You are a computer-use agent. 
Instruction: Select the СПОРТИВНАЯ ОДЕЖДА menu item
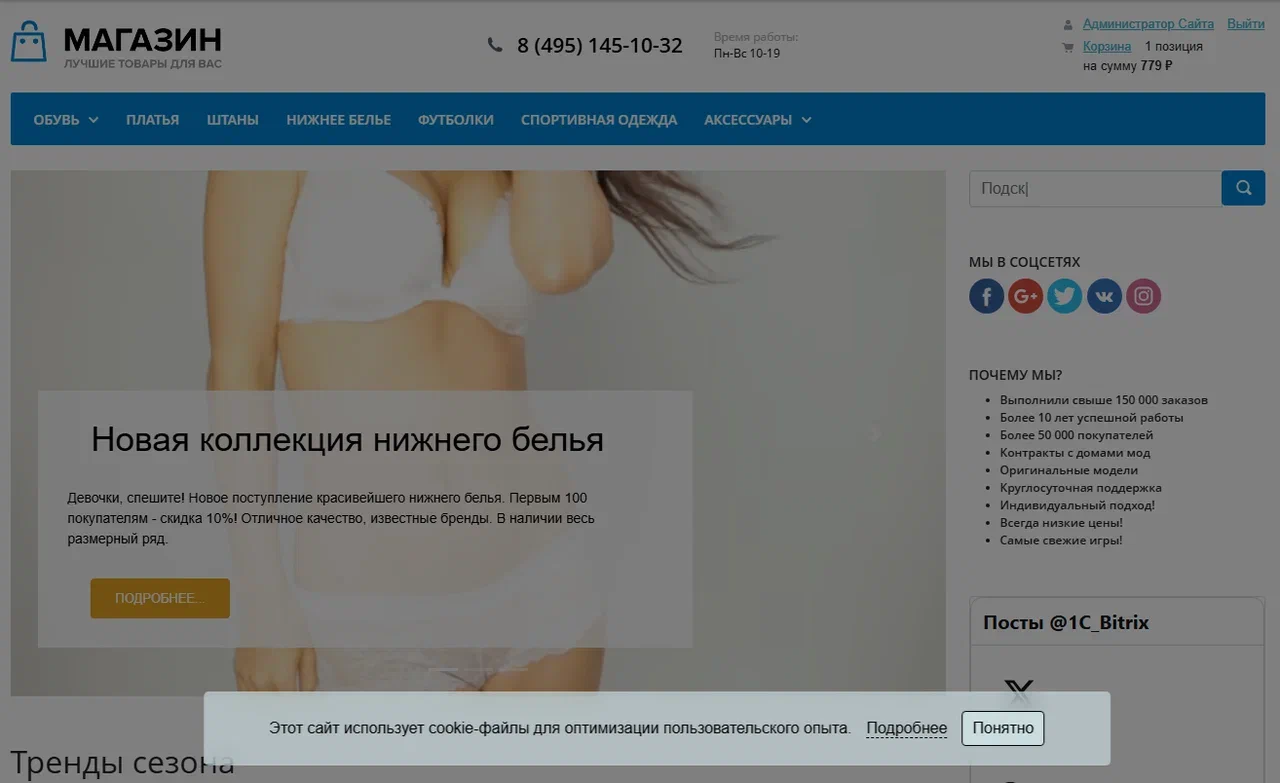pos(598,120)
